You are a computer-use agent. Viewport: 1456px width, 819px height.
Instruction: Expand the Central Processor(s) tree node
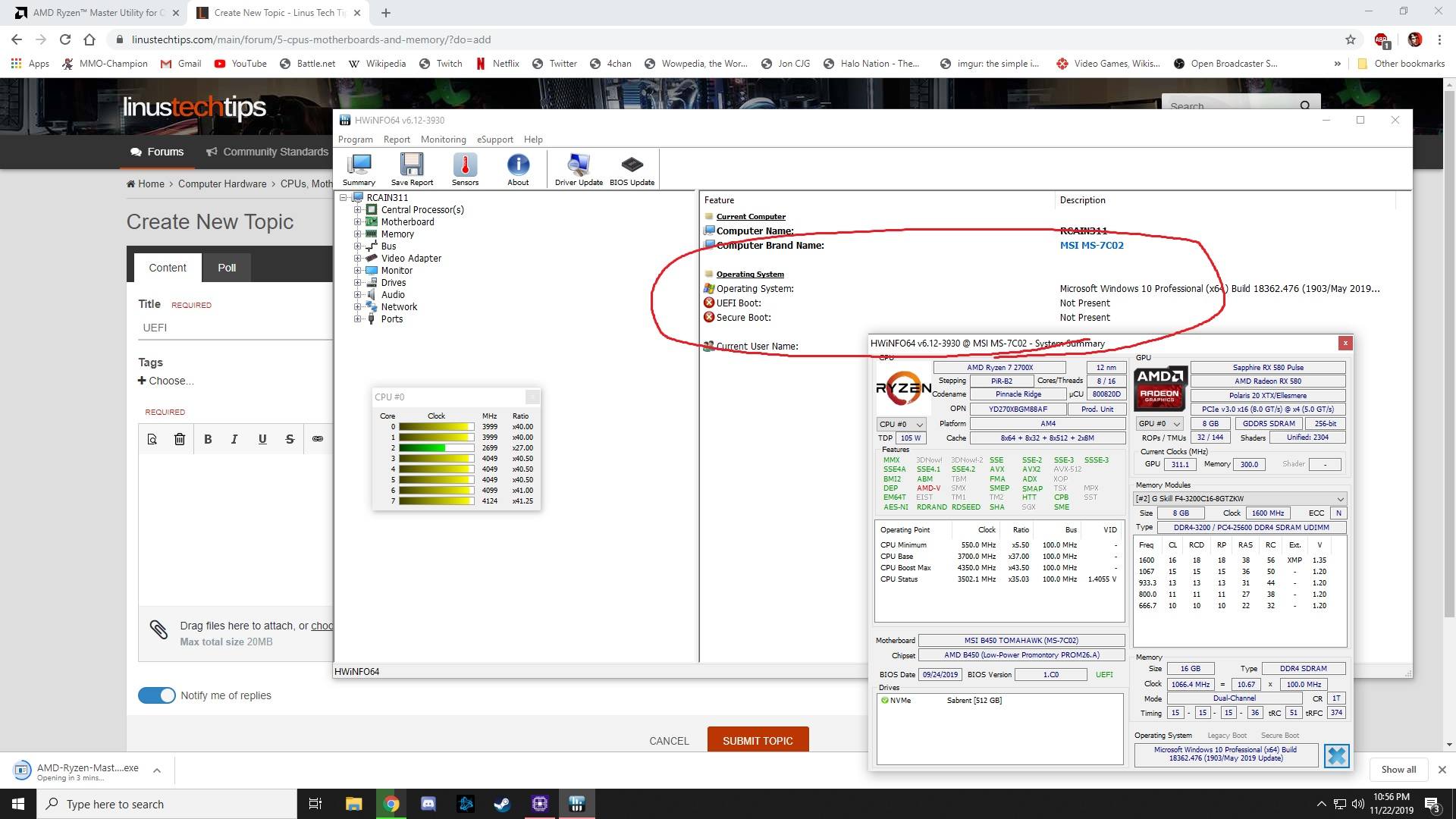357,210
